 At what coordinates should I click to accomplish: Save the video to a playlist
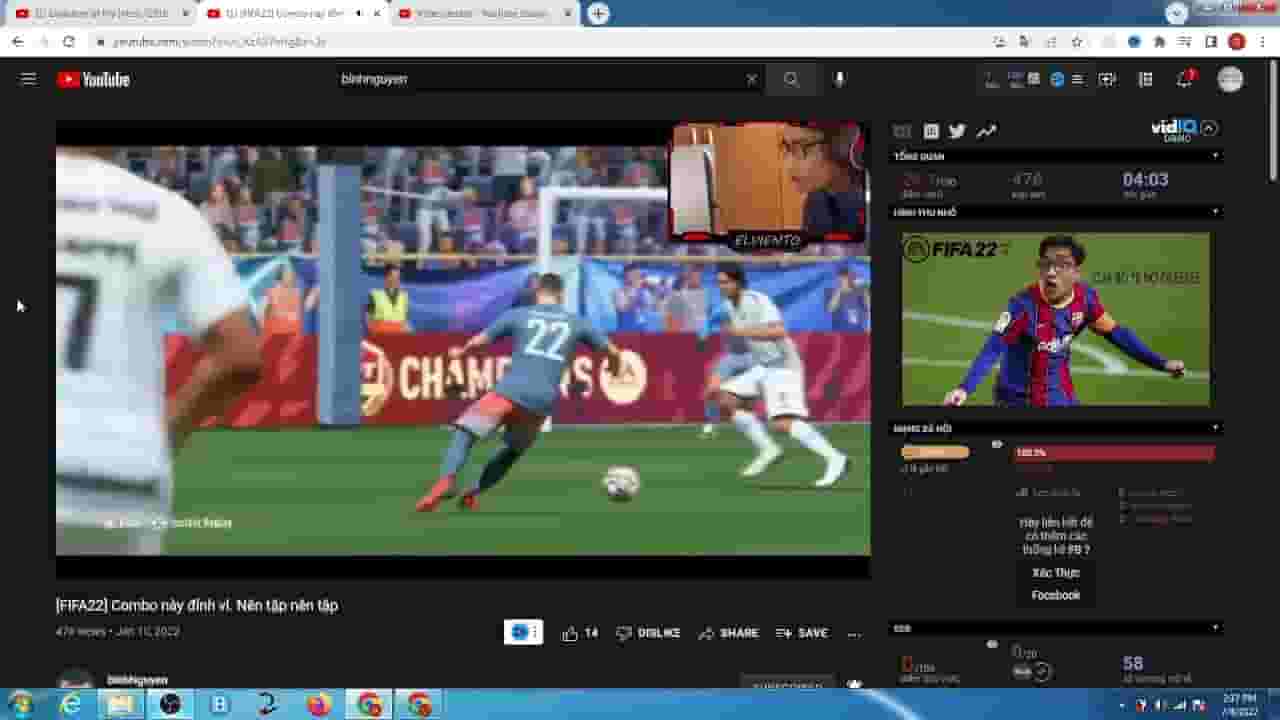pyautogui.click(x=802, y=633)
